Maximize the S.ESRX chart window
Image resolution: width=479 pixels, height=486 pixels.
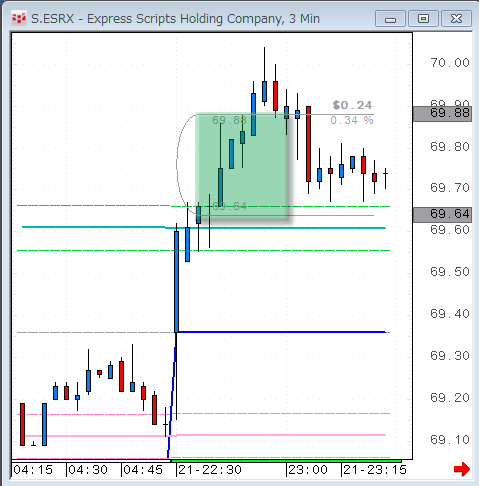(423, 19)
